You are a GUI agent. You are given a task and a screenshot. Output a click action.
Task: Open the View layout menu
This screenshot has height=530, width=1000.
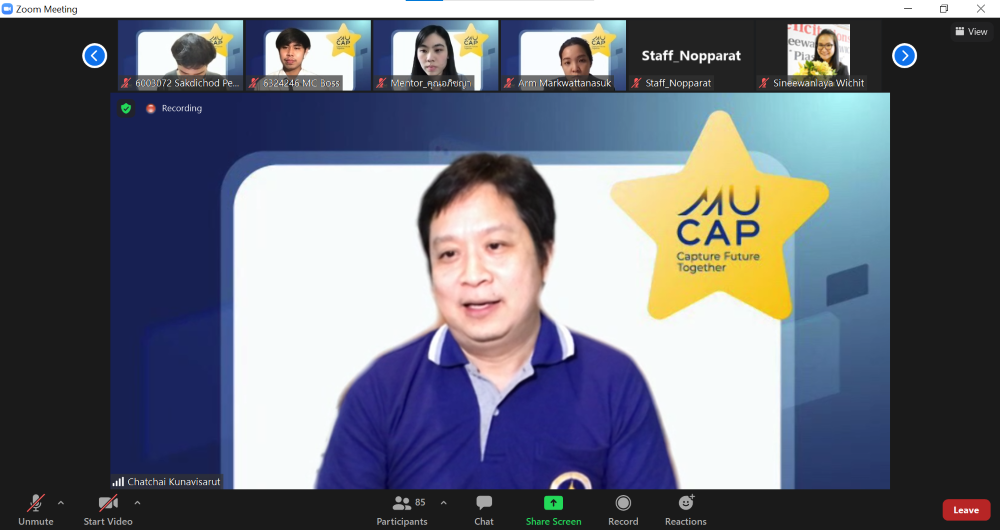[971, 32]
